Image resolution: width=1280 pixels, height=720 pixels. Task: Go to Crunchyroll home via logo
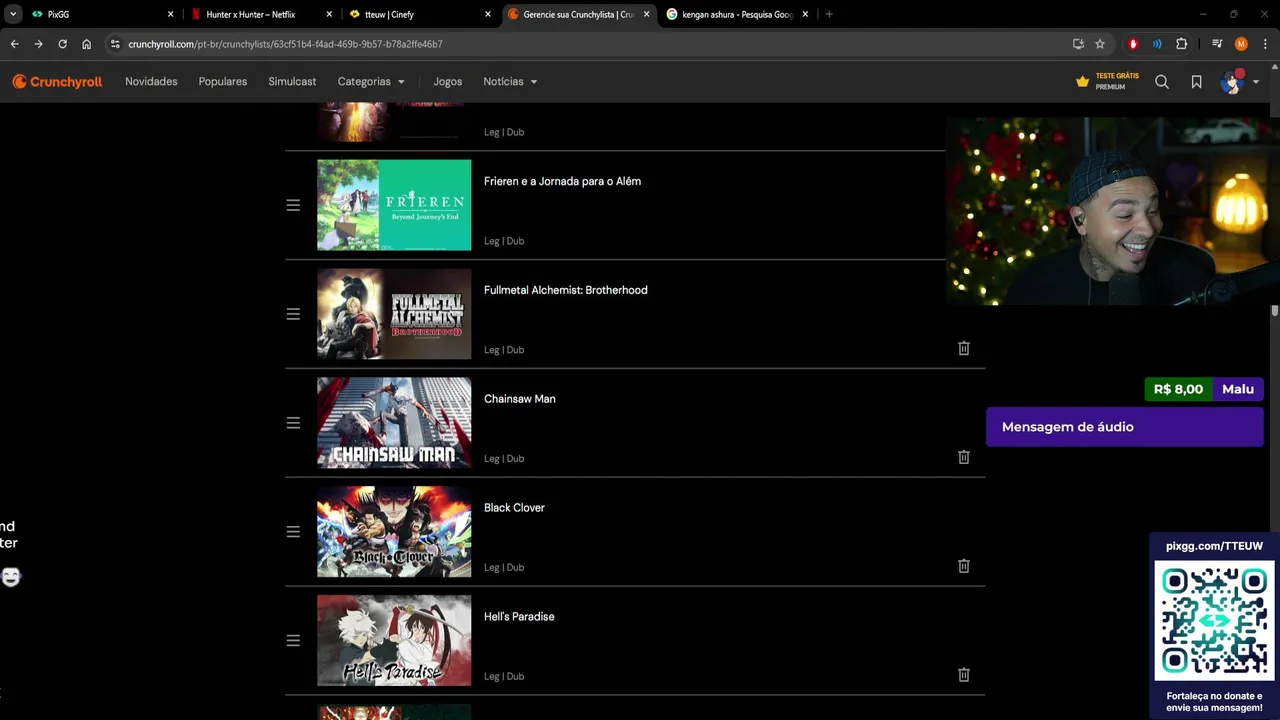[57, 82]
